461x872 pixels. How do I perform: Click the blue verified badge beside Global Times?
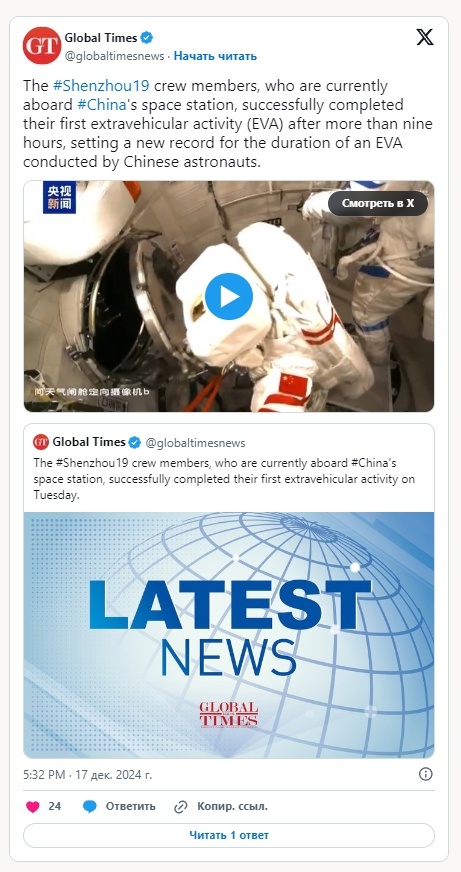147,38
